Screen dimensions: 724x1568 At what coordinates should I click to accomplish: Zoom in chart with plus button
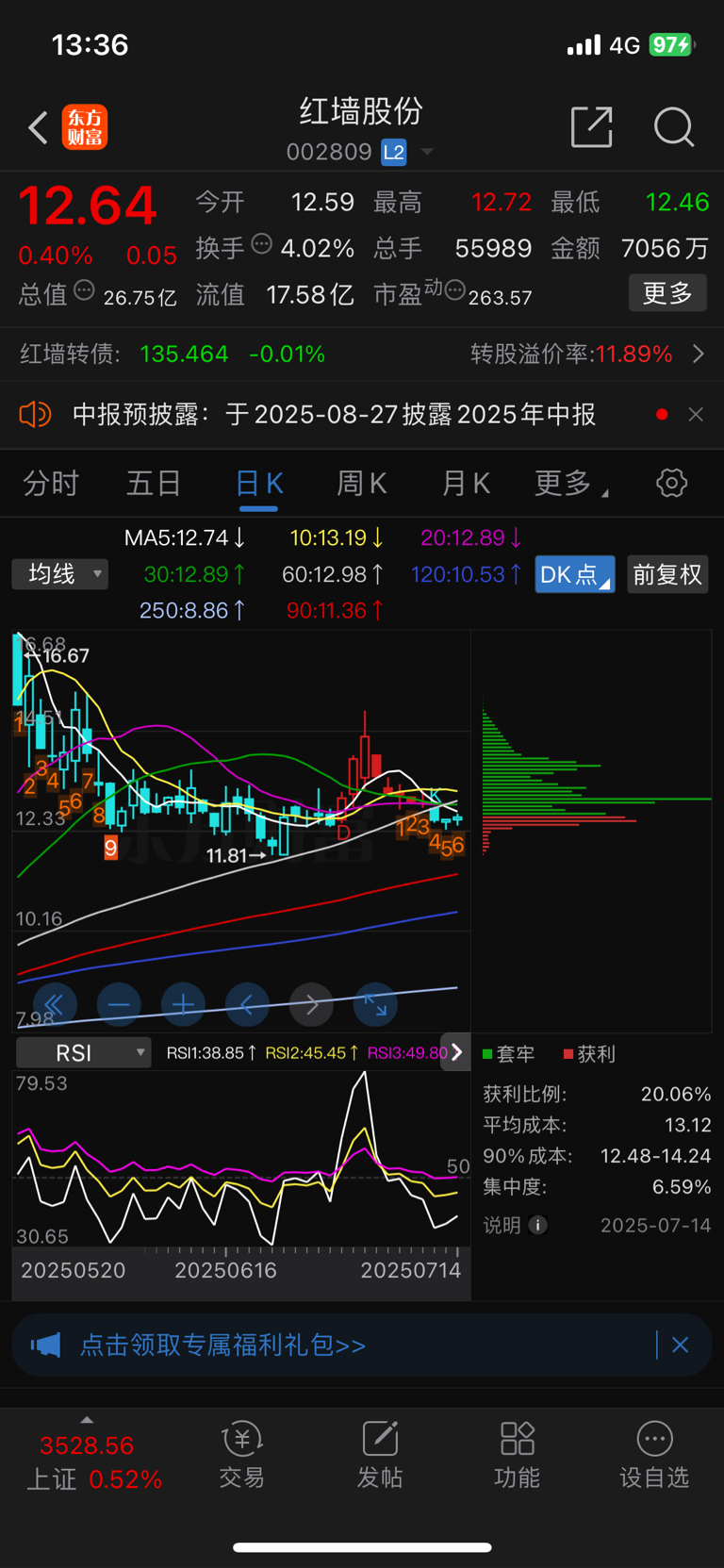click(183, 1005)
